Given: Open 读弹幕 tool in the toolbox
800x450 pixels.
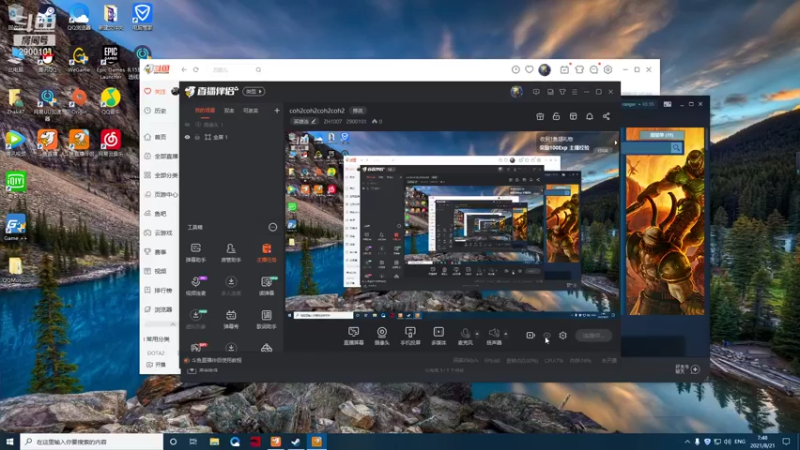Looking at the screenshot, I should [x=266, y=286].
